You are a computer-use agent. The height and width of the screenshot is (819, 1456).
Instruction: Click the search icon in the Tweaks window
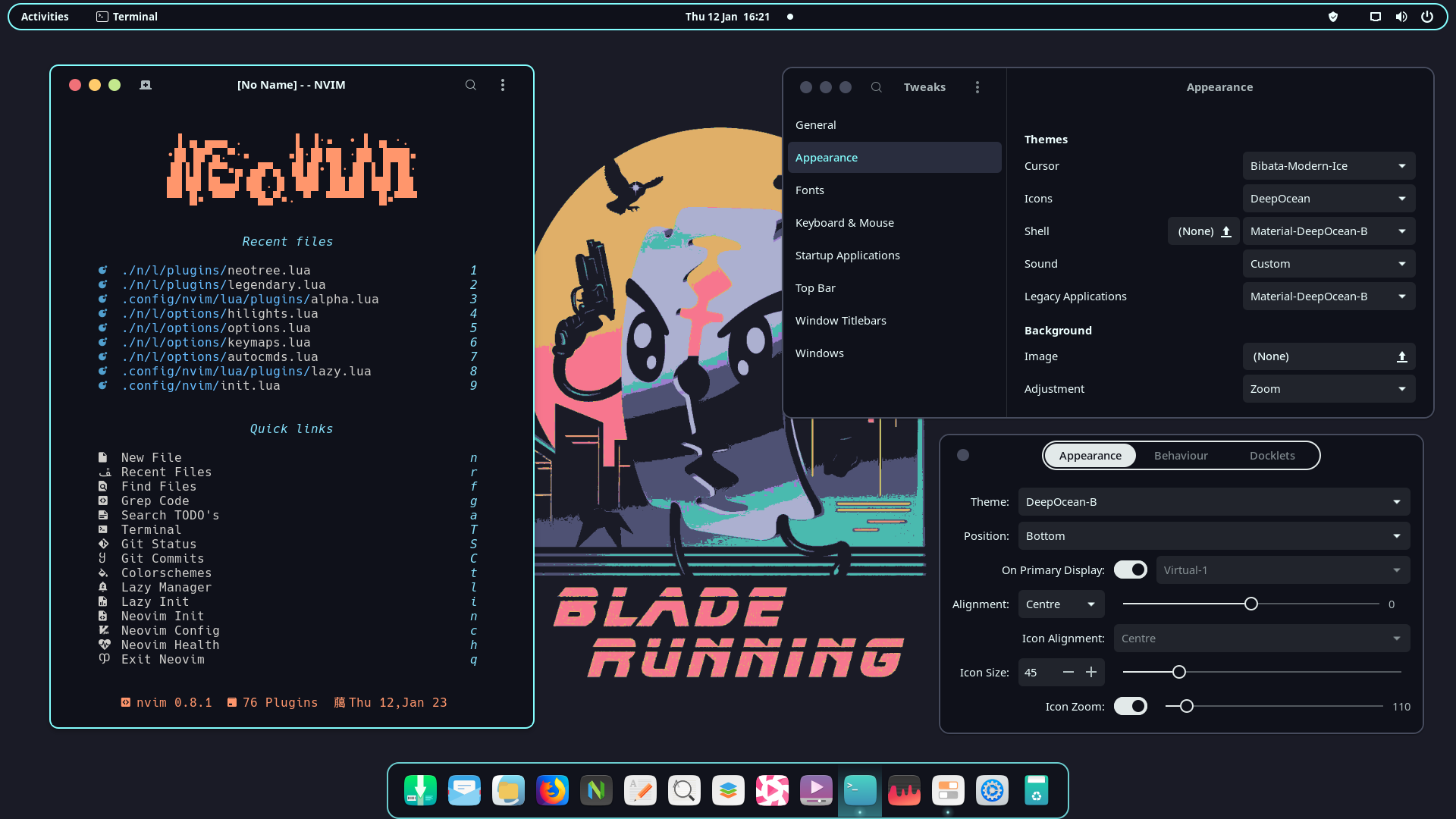click(x=877, y=87)
